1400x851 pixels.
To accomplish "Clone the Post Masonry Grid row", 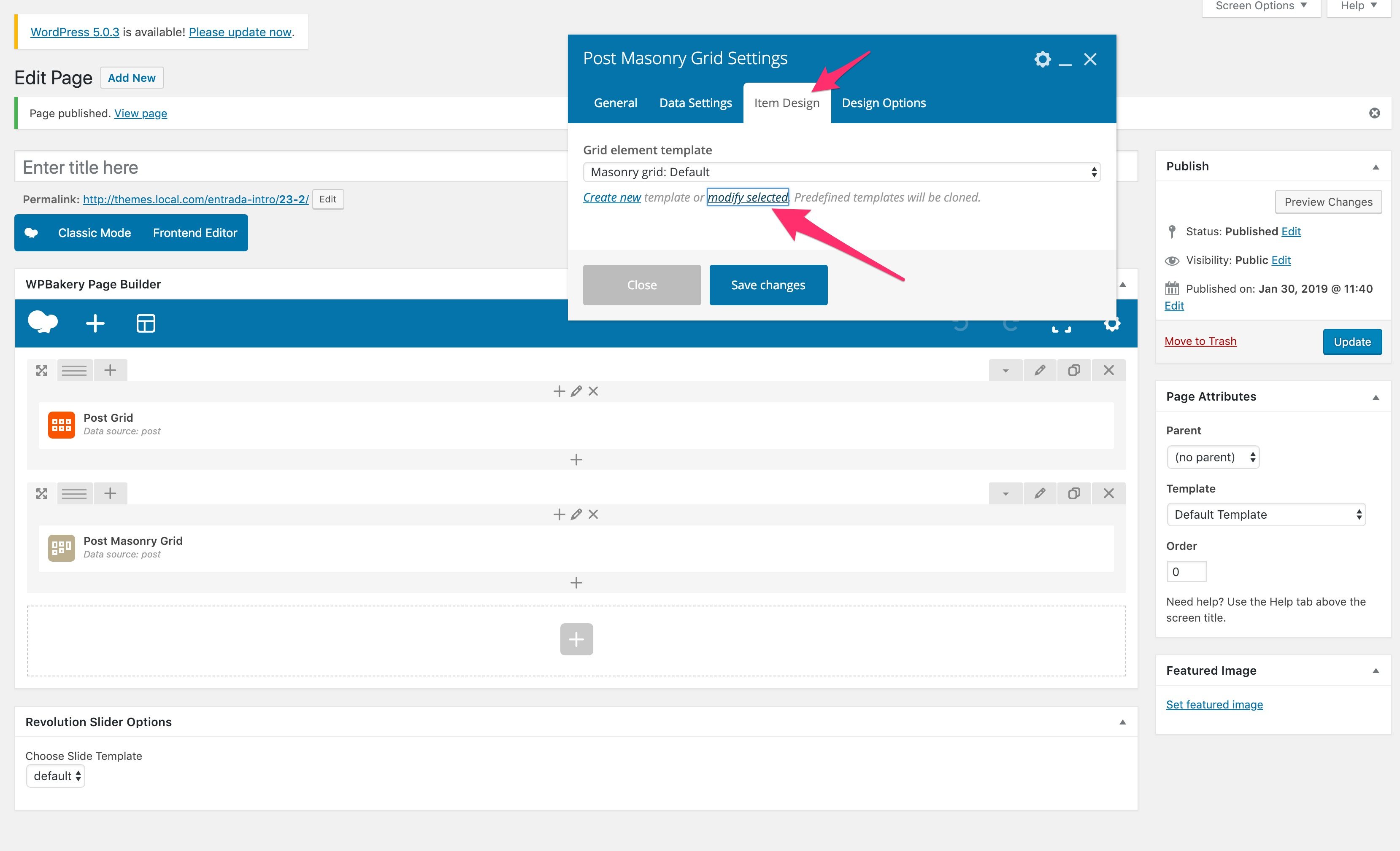I will click(x=1074, y=493).
